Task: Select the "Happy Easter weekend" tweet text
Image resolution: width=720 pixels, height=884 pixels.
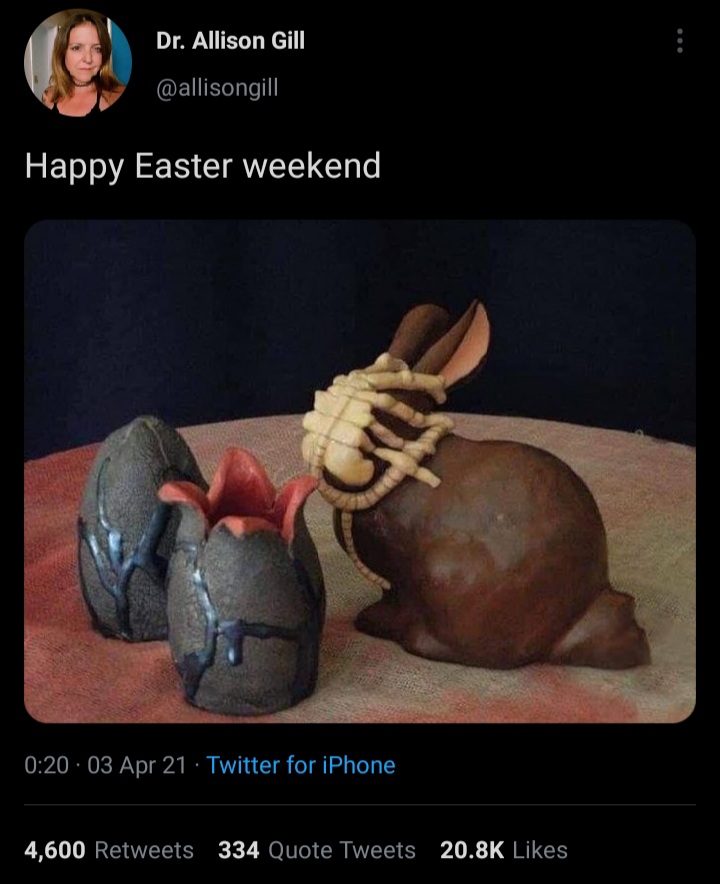Action: pos(202,165)
